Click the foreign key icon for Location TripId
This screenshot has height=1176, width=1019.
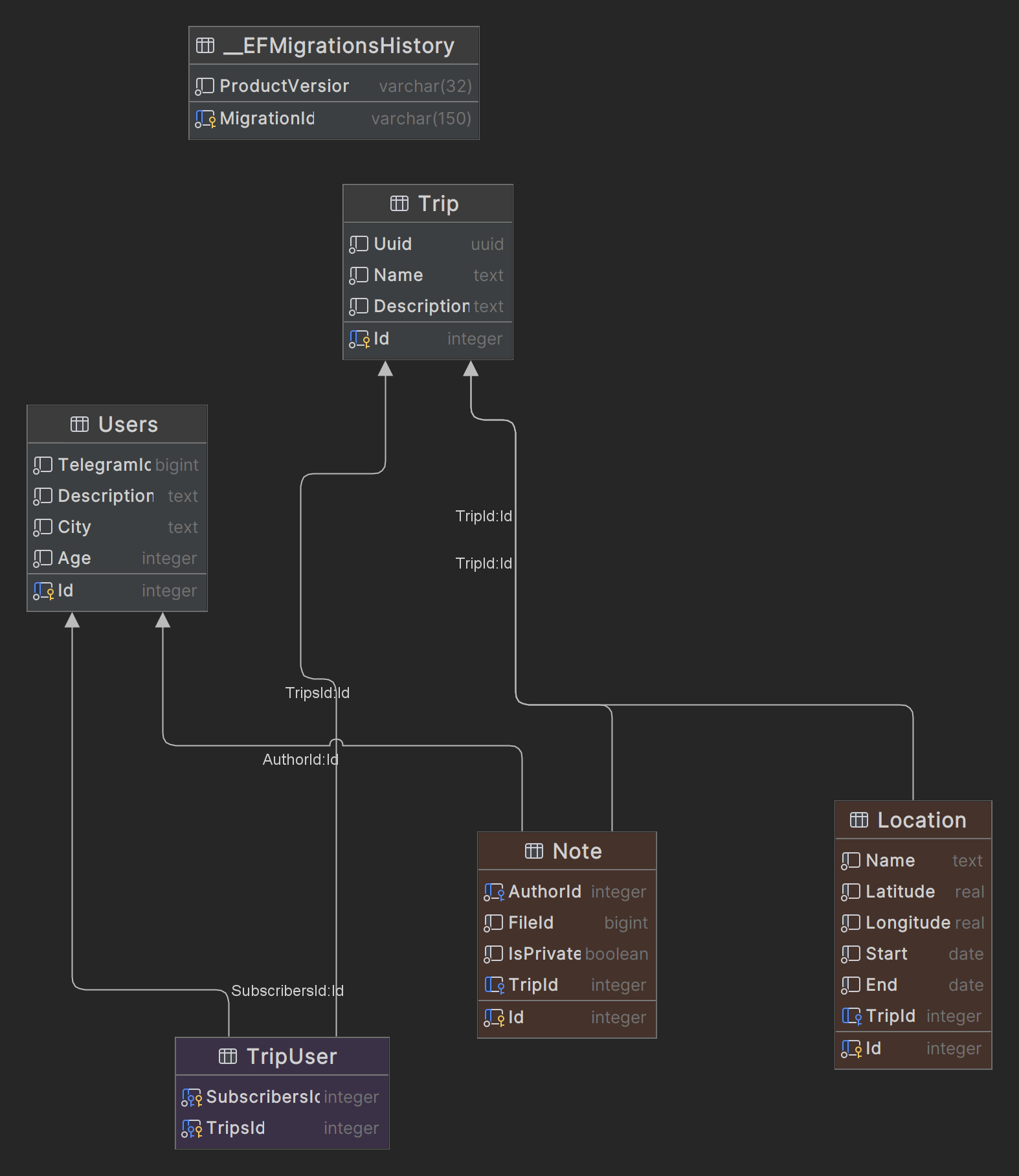coord(851,1016)
